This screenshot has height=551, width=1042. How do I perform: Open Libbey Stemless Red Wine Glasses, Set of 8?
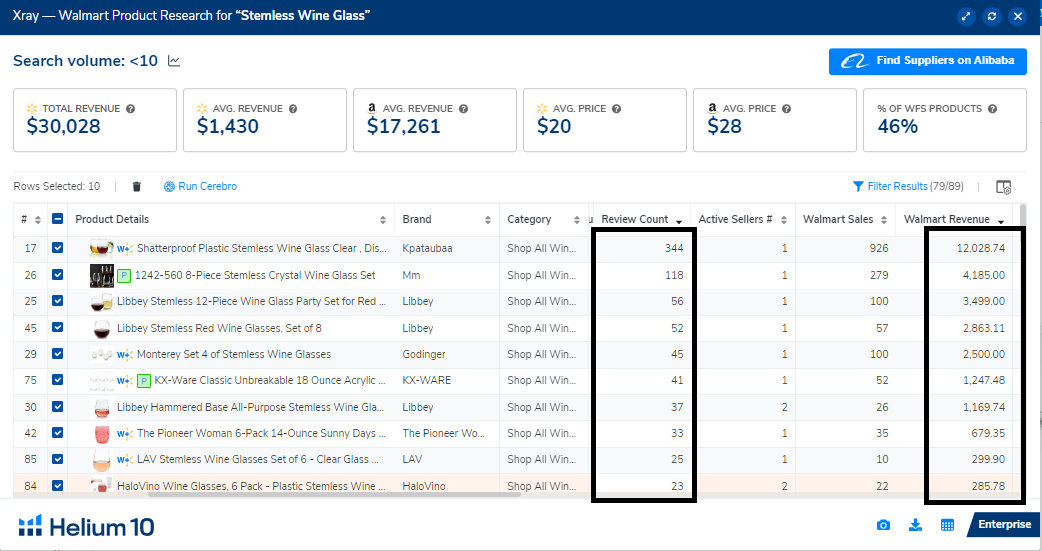(x=219, y=328)
